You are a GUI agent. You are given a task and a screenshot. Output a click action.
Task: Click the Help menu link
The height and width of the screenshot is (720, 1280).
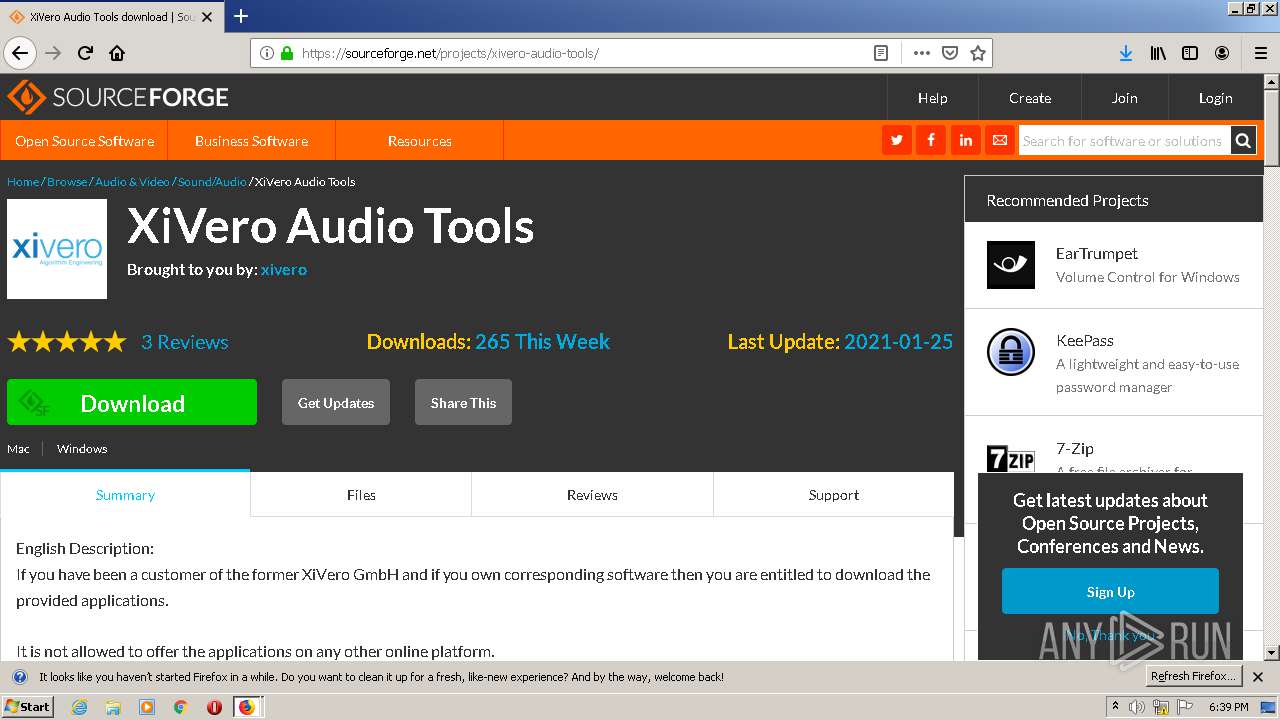coord(933,98)
